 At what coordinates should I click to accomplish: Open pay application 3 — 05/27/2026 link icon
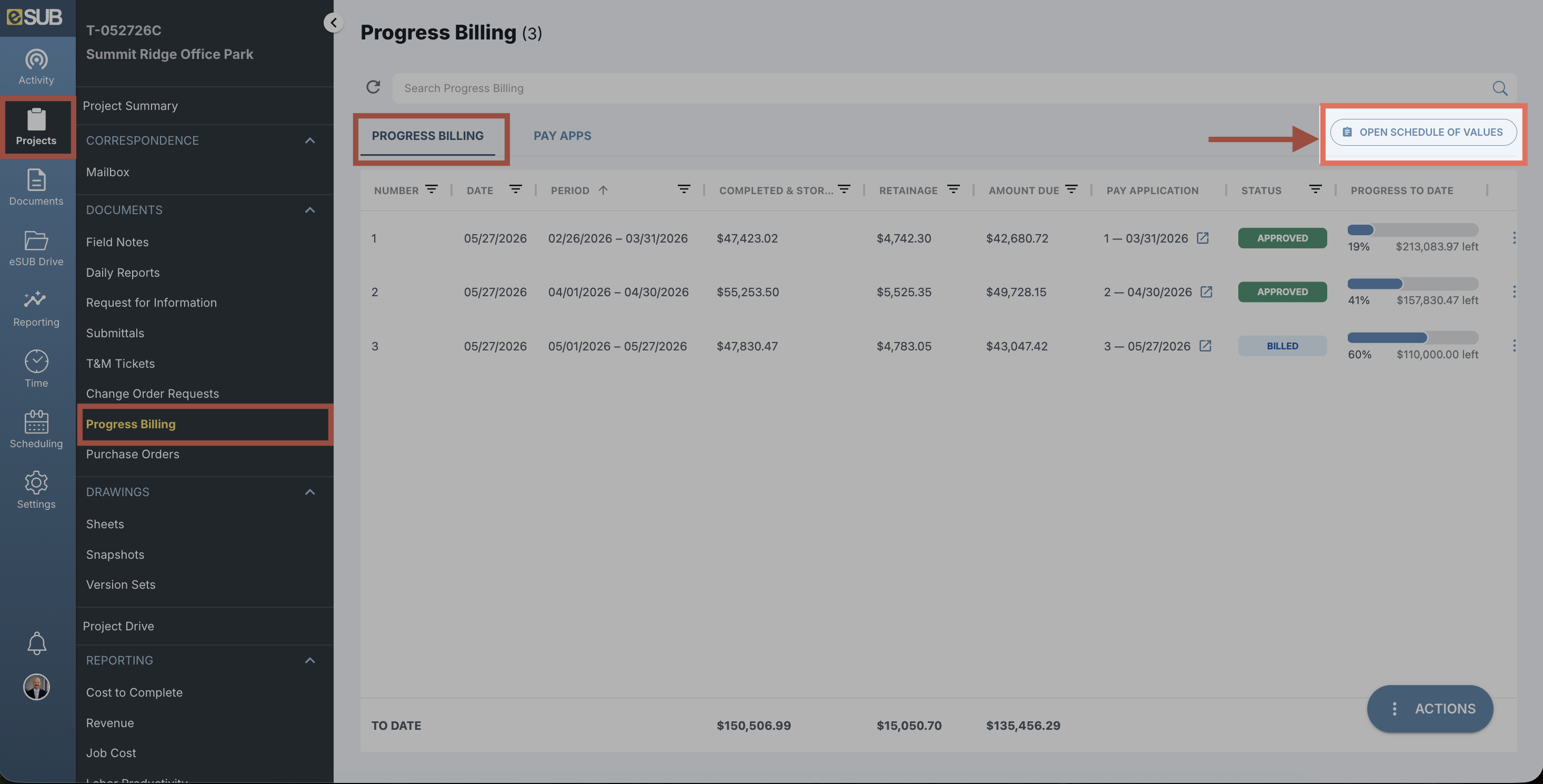(1205, 346)
